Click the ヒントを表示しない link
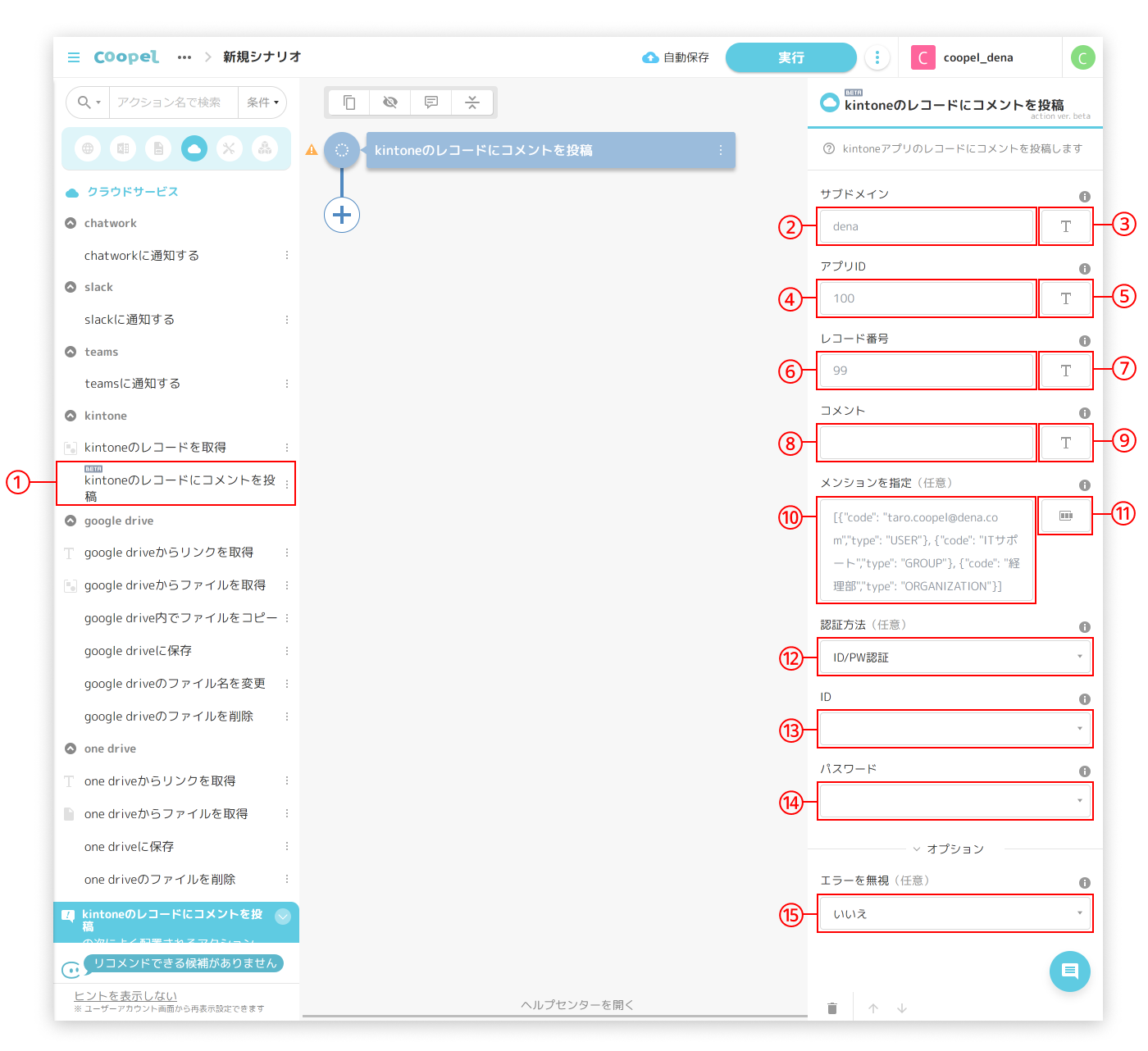 pos(125,995)
